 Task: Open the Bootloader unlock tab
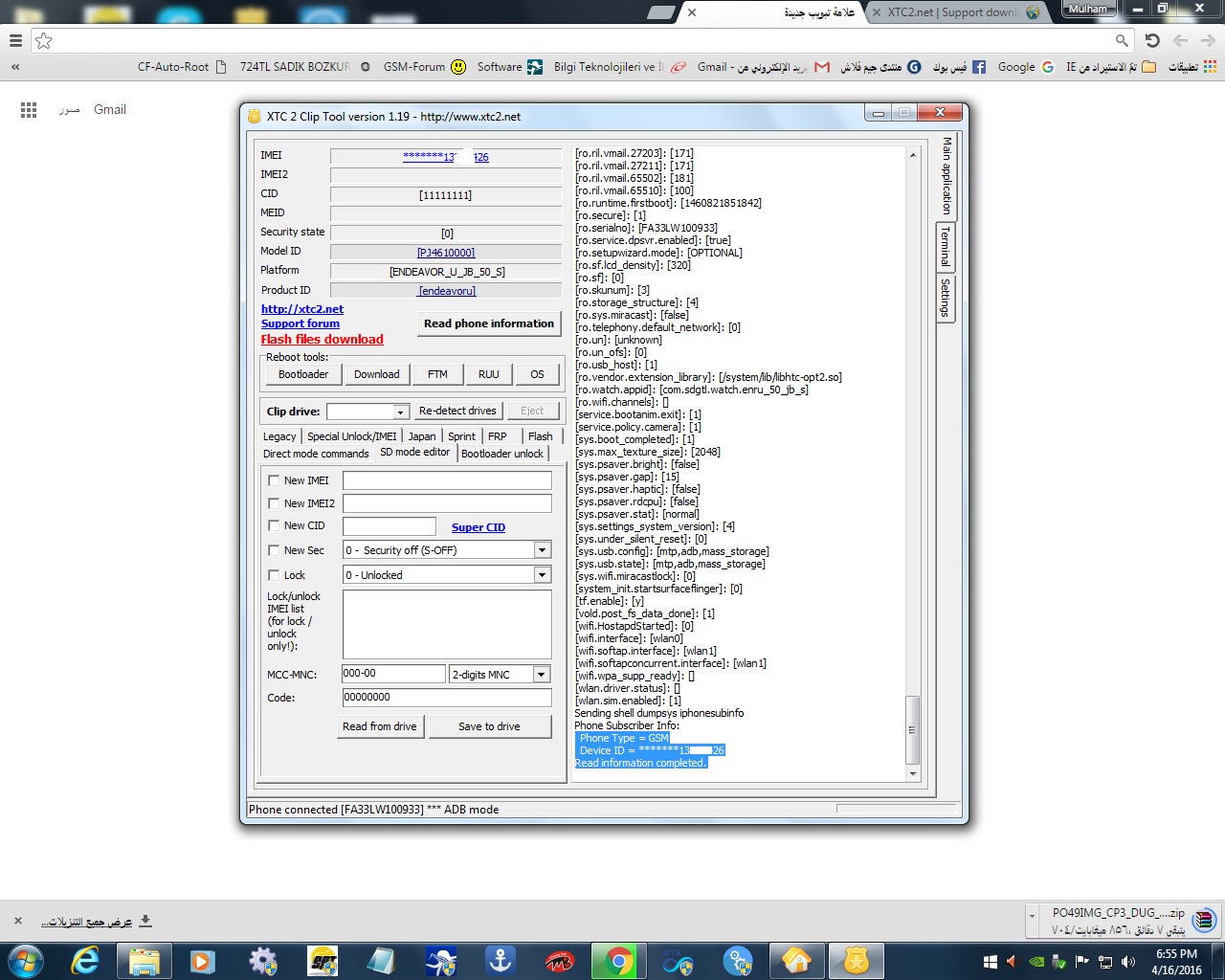click(x=502, y=454)
